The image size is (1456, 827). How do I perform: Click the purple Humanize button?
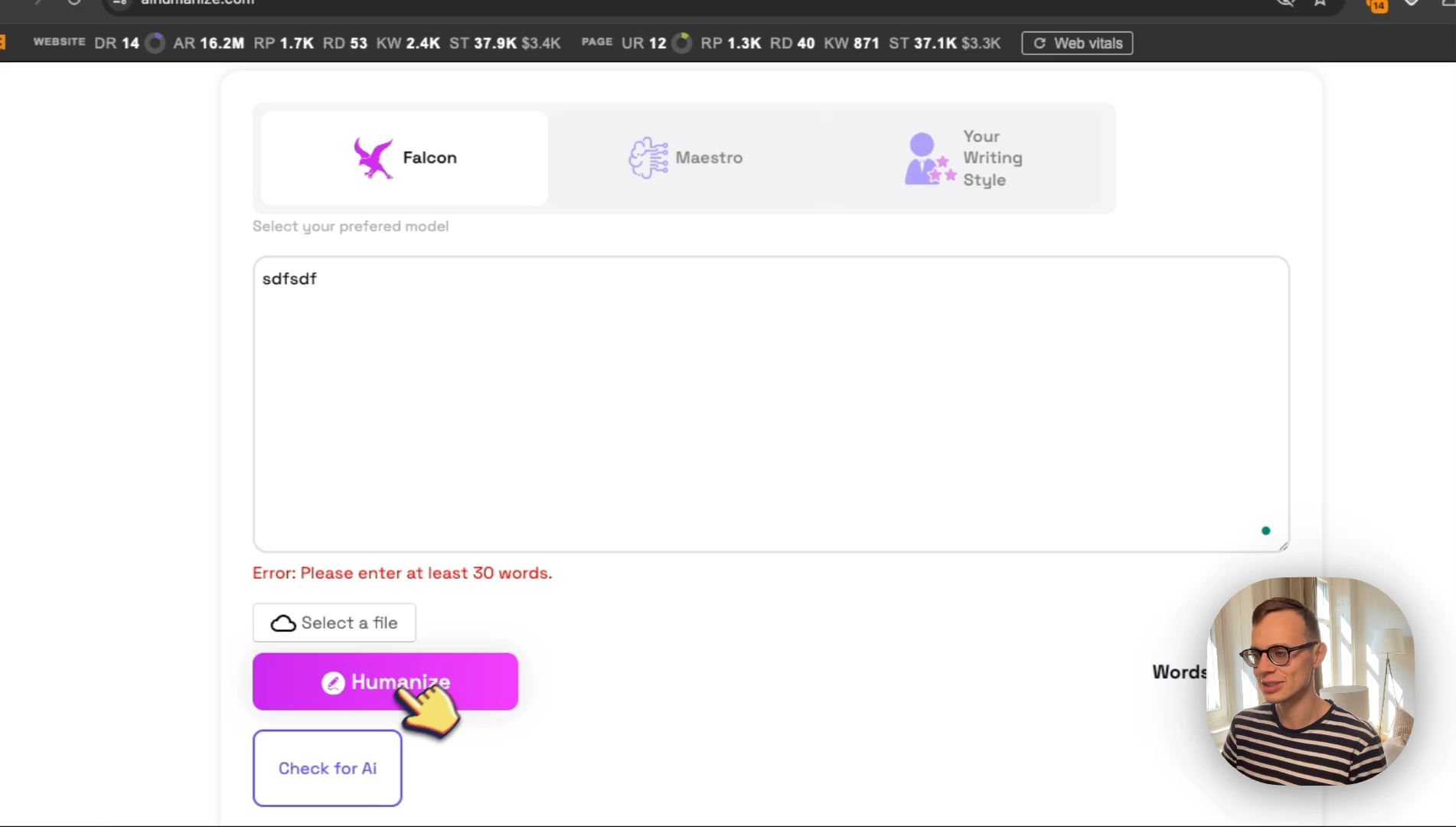[385, 682]
